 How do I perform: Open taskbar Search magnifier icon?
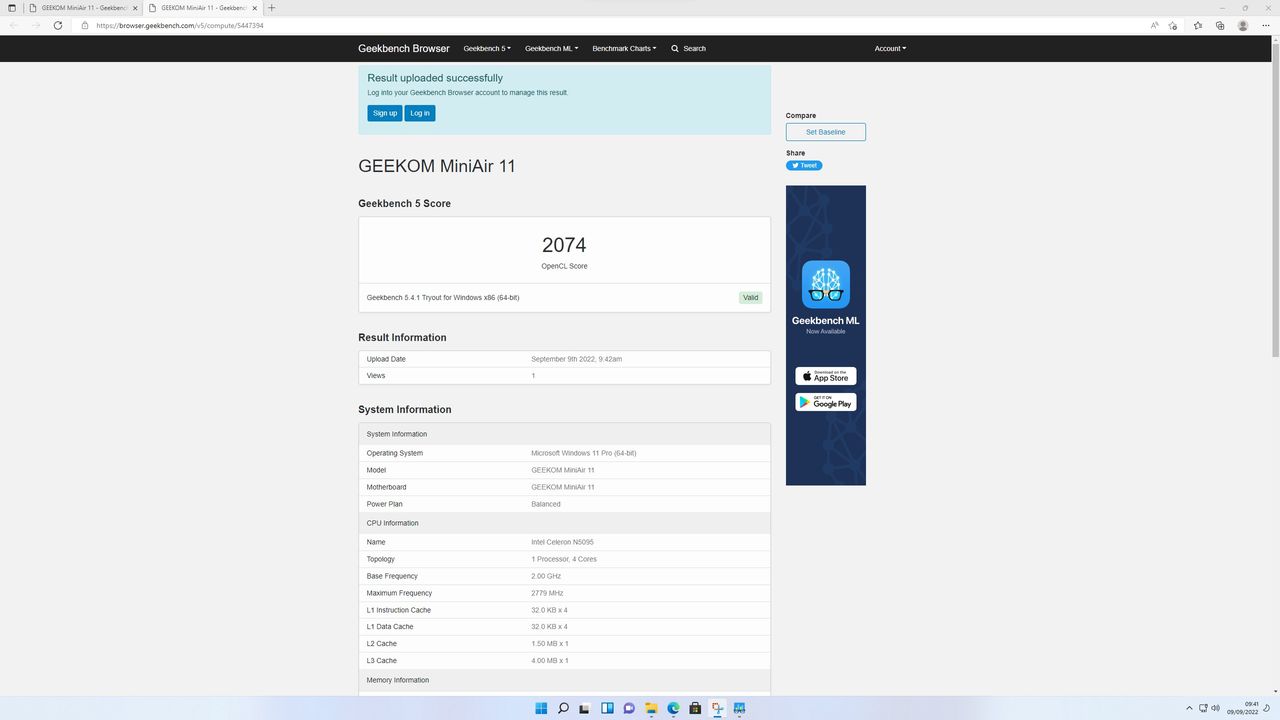click(563, 708)
